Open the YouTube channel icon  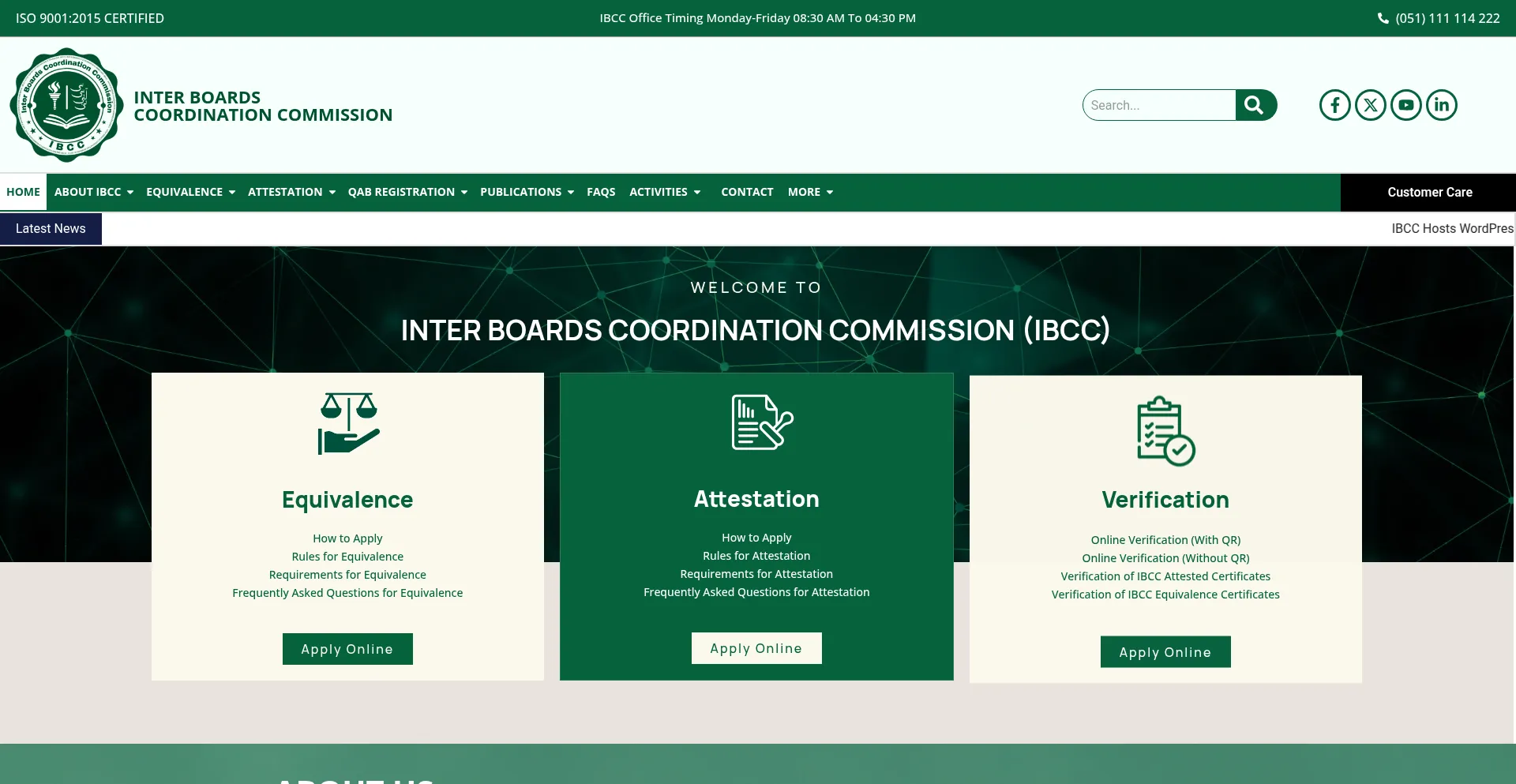point(1405,105)
